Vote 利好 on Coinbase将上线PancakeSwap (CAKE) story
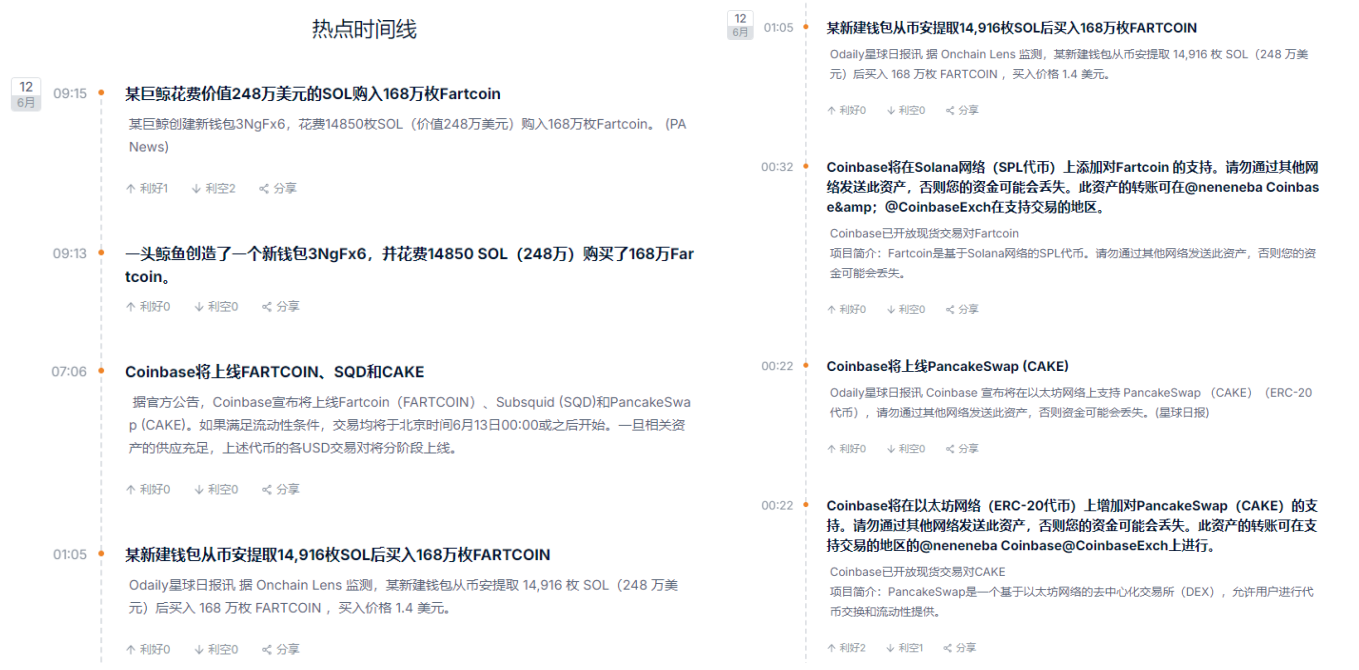This screenshot has height=670, width=1359. (847, 449)
